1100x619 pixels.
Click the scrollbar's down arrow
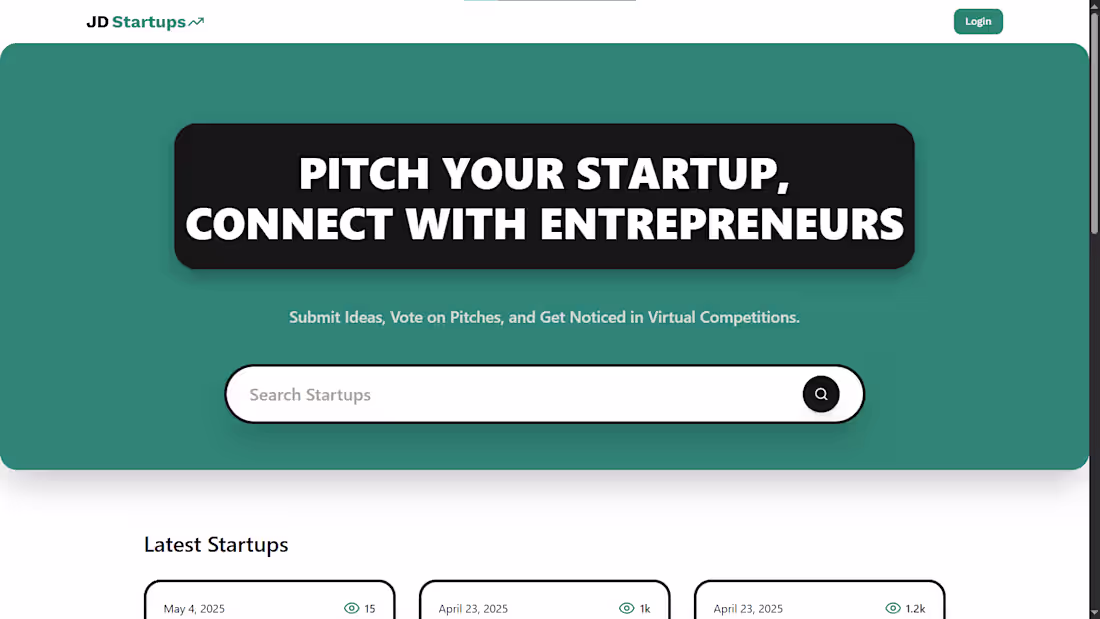[1094, 613]
